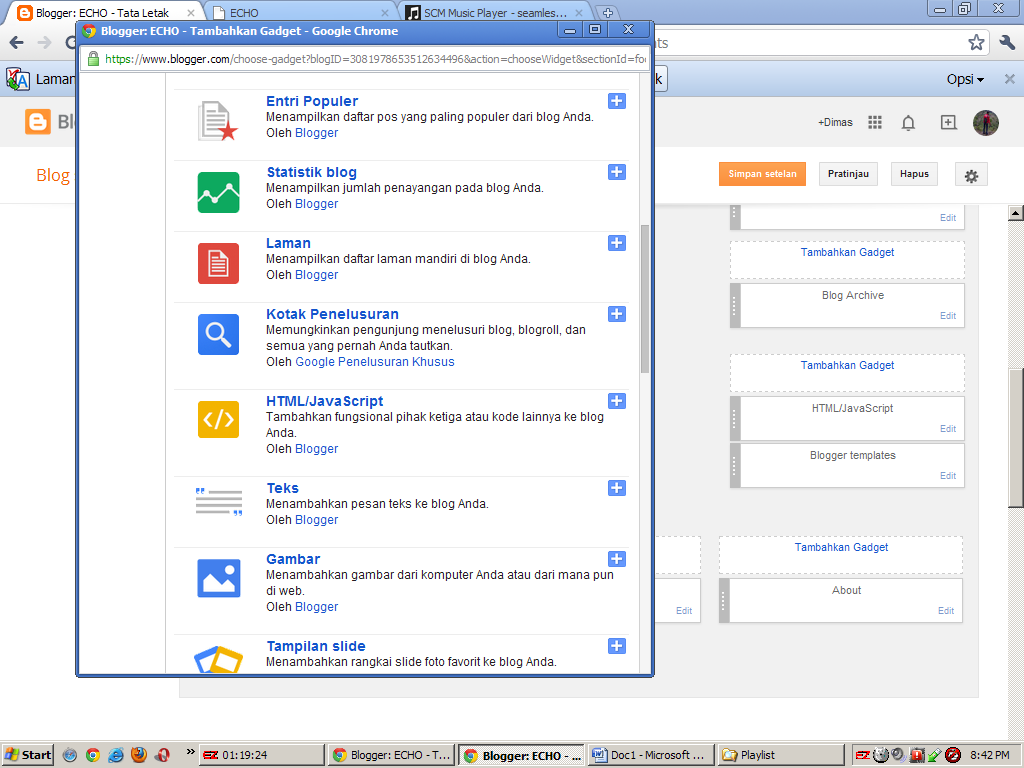Open Doc1 Microsoft Word taskbar item
This screenshot has width=1024, height=768.
click(650, 755)
